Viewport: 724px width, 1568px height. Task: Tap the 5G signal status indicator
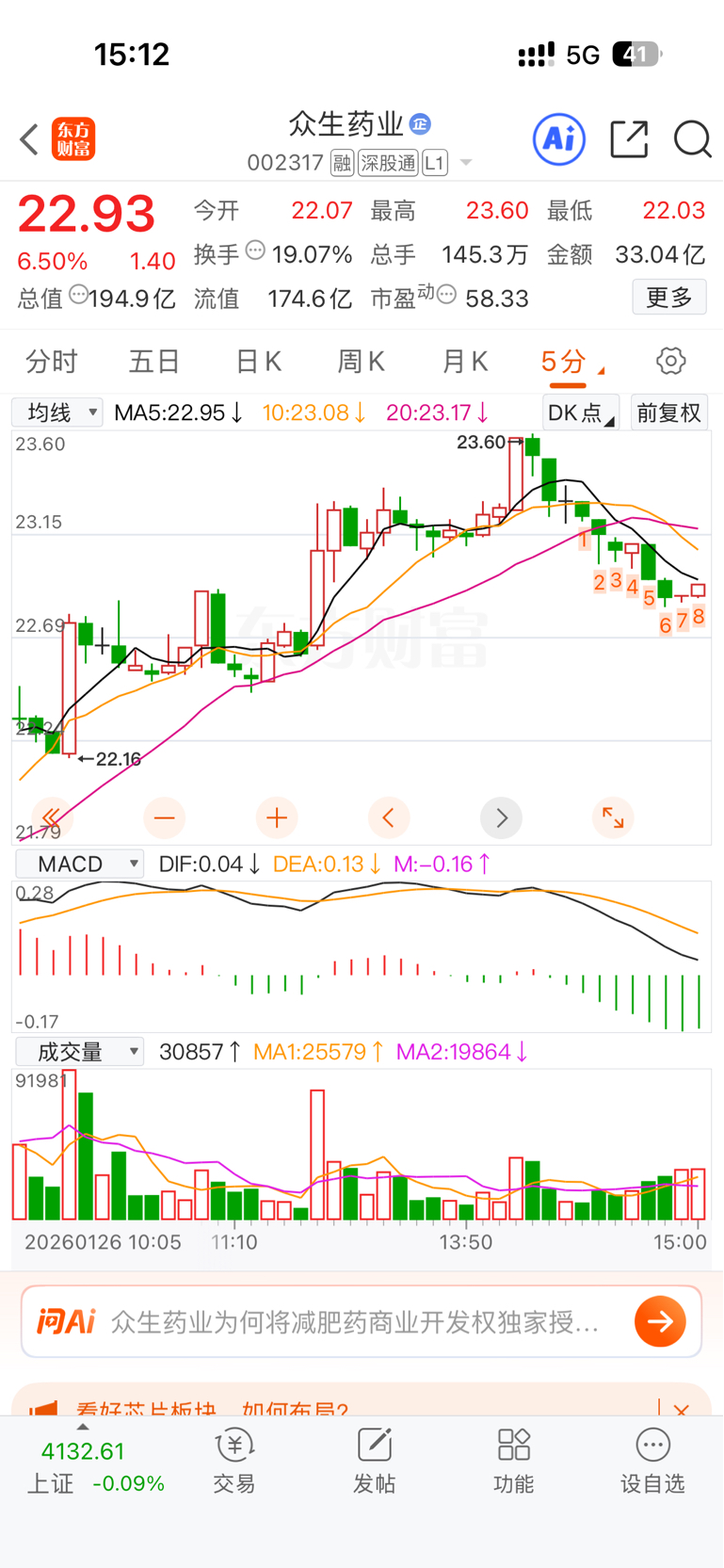(583, 55)
